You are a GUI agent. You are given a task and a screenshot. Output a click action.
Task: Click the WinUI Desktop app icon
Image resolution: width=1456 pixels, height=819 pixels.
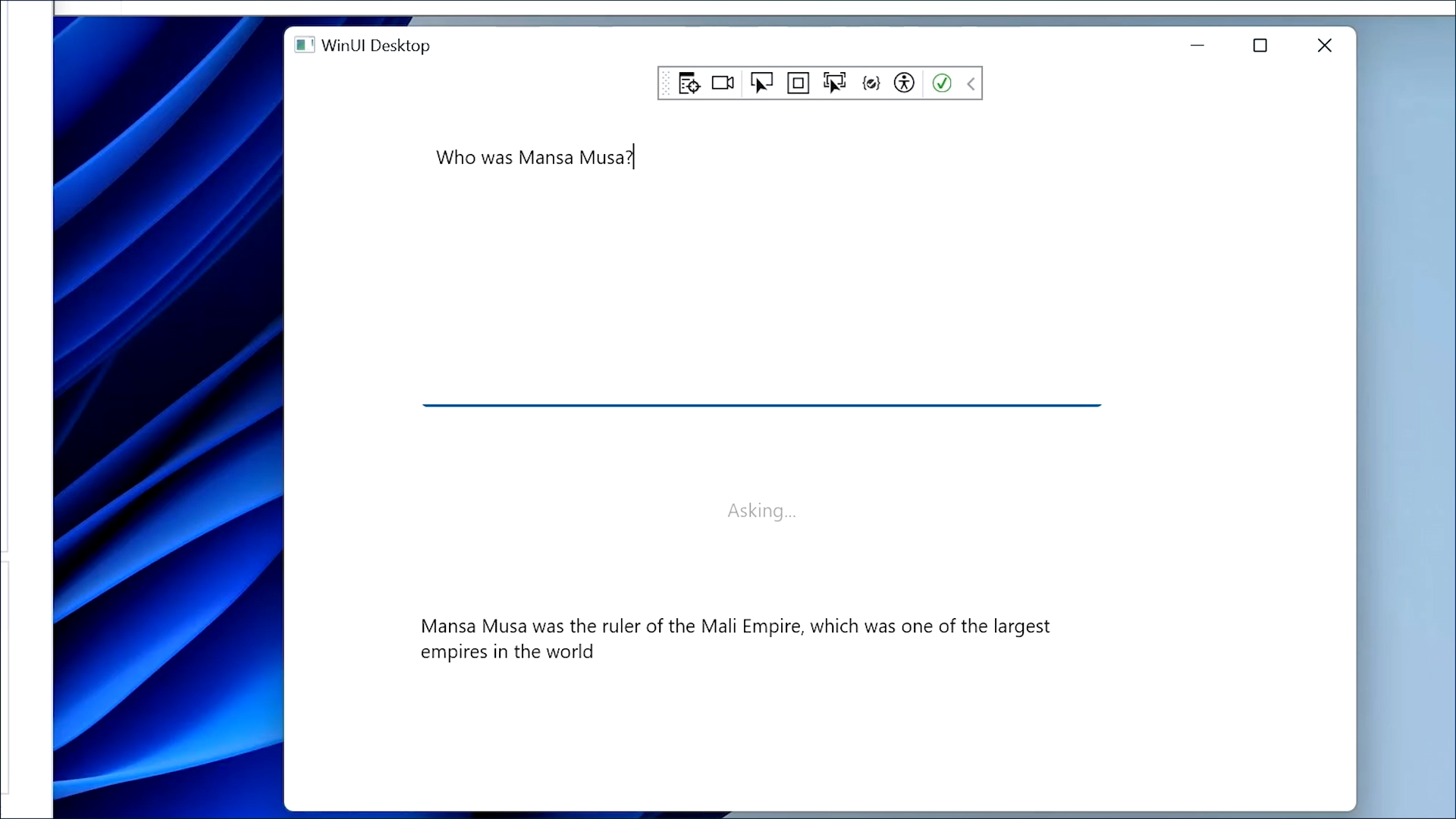[304, 45]
